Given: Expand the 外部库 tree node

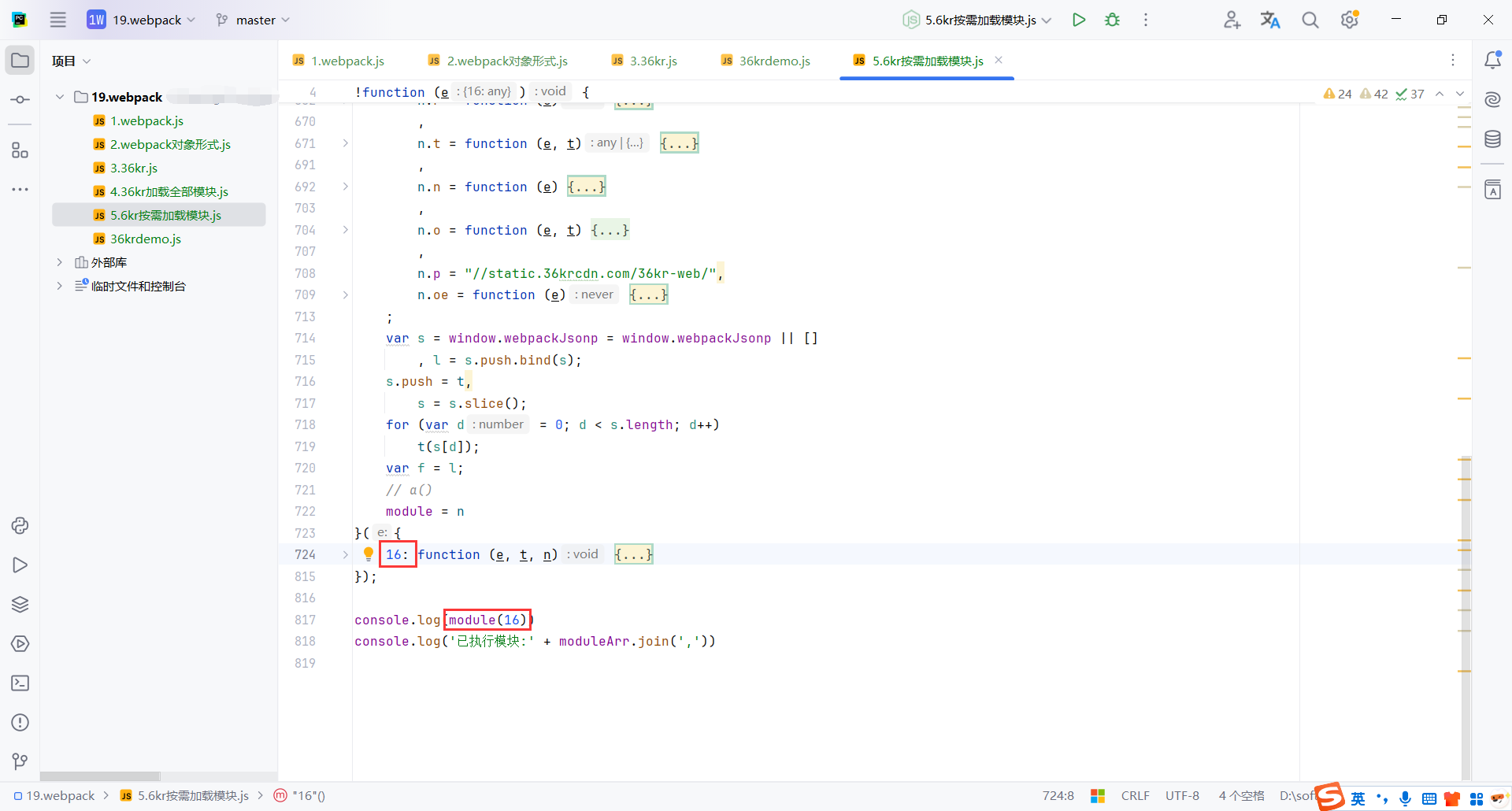Looking at the screenshot, I should (x=60, y=262).
